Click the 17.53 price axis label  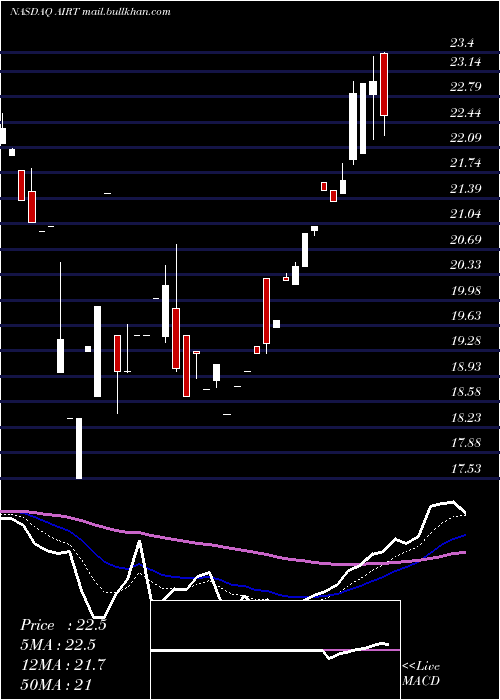pos(466,469)
